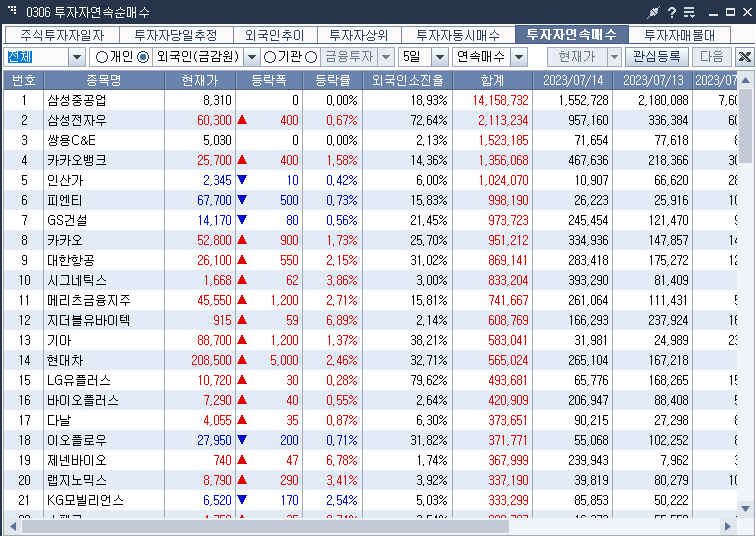Expand the 금융투자 dropdown arrow
The height and width of the screenshot is (536, 756).
(386, 57)
